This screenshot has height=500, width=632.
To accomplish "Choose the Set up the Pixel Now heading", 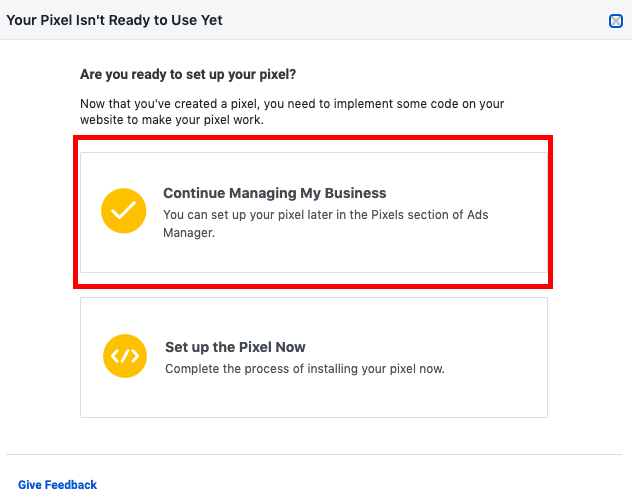I will 235,347.
